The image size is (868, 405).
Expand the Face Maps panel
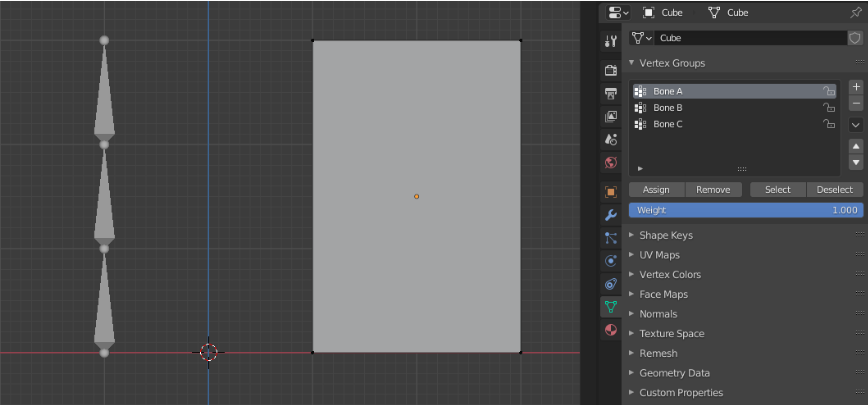632,294
